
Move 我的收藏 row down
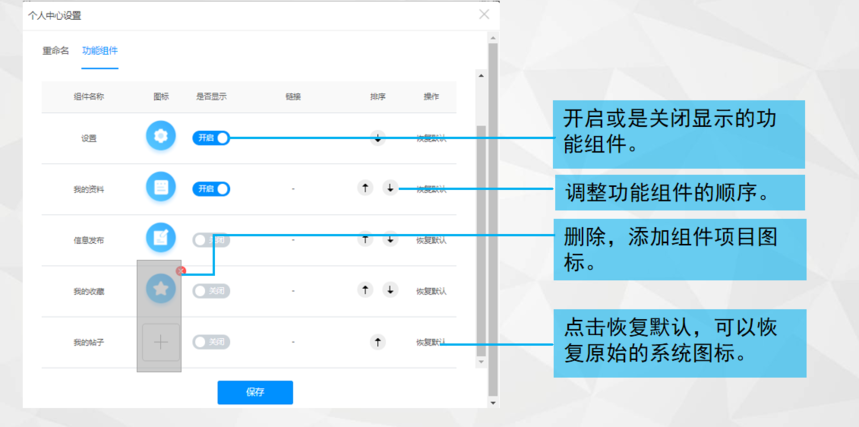(390, 289)
